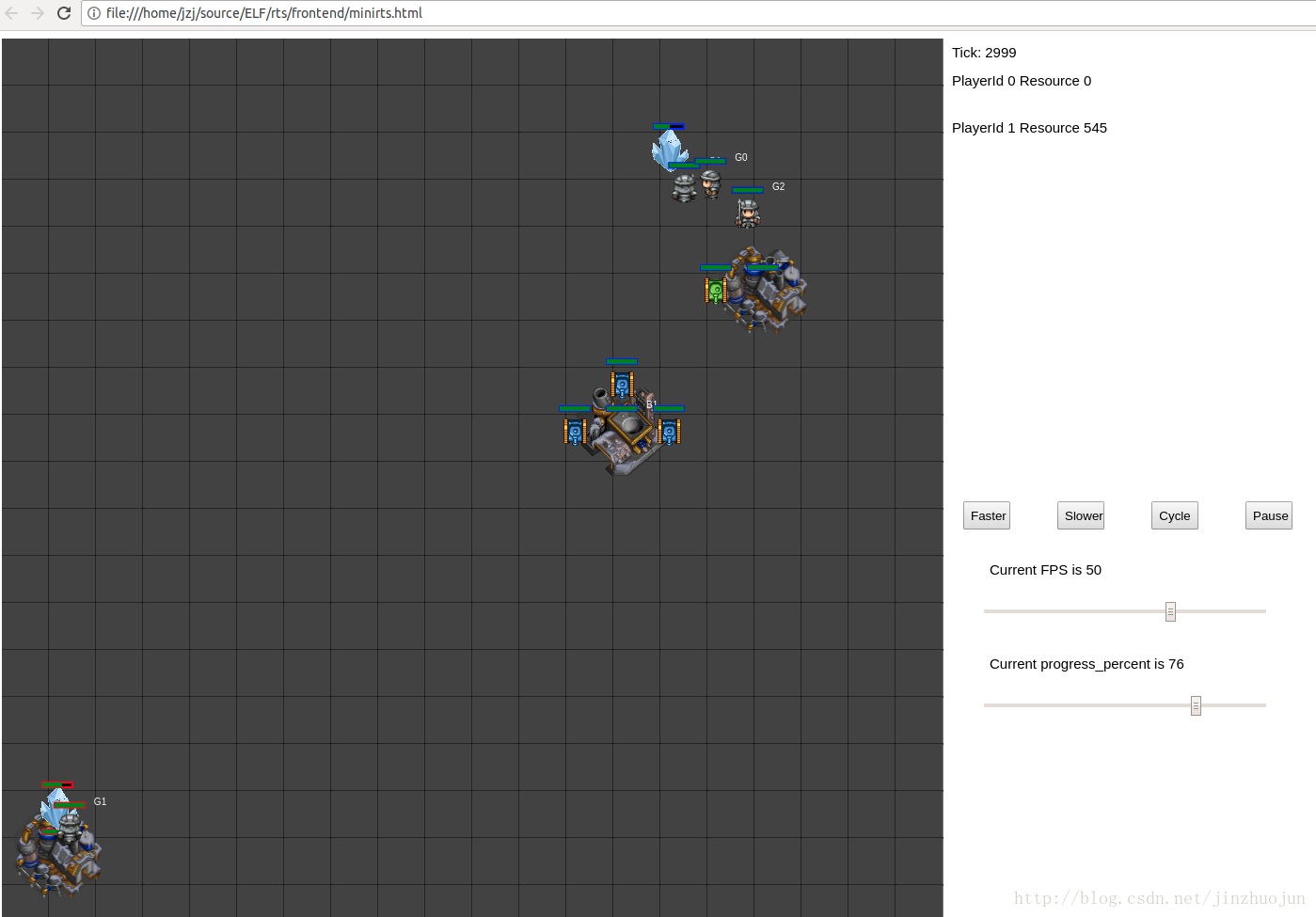Select the blue tank above the central barracks
1316x917 pixels.
(622, 385)
